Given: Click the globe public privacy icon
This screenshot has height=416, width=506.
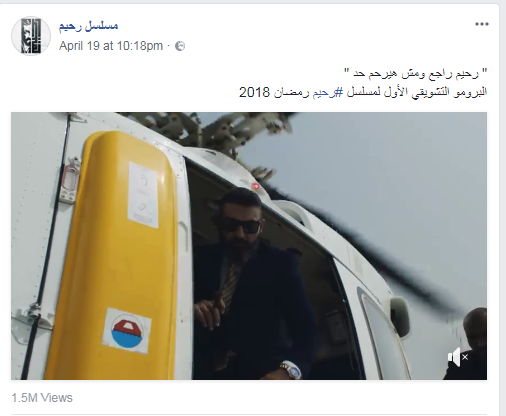Looking at the screenshot, I should click(180, 46).
